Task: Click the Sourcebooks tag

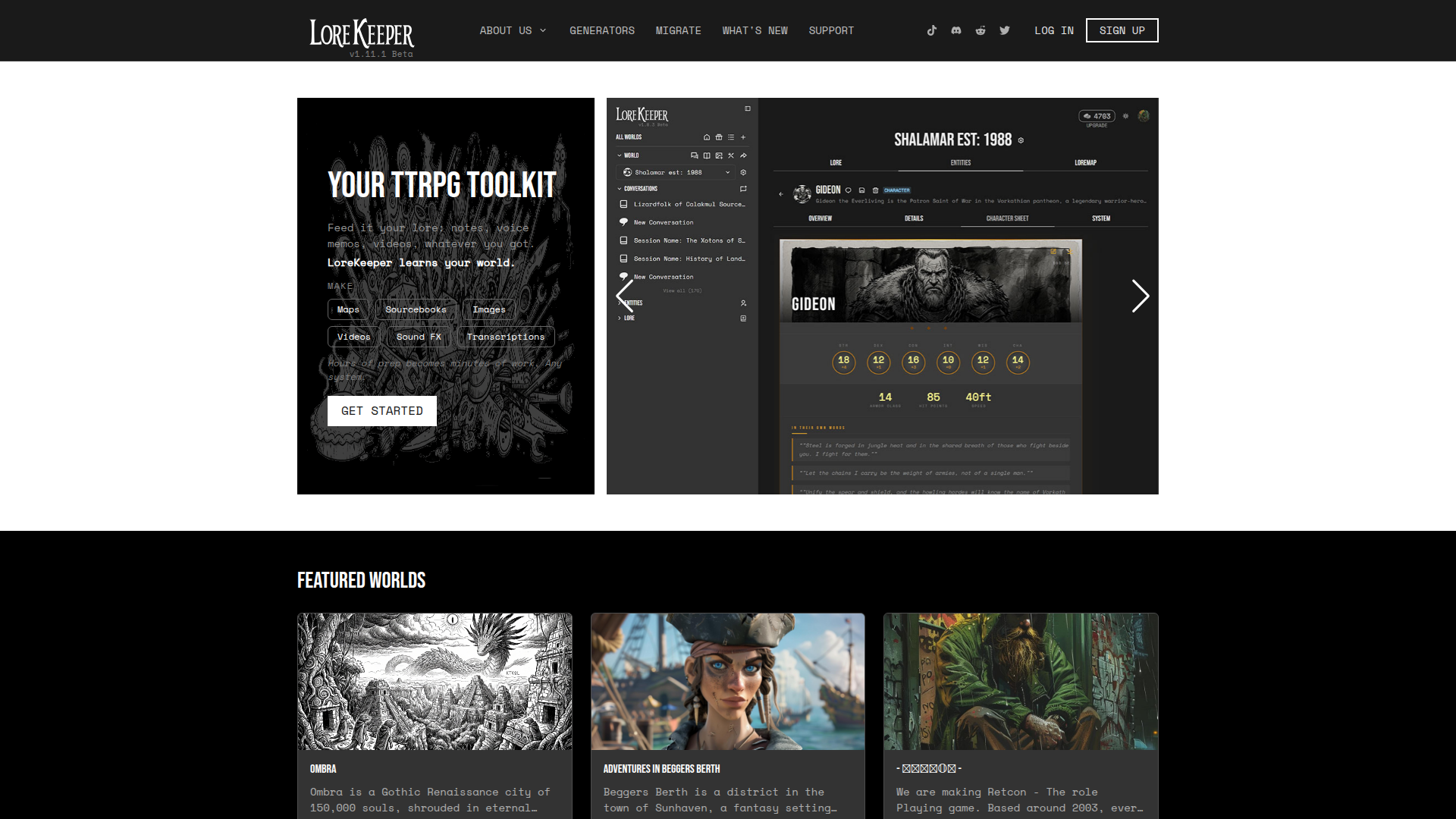Action: point(416,309)
